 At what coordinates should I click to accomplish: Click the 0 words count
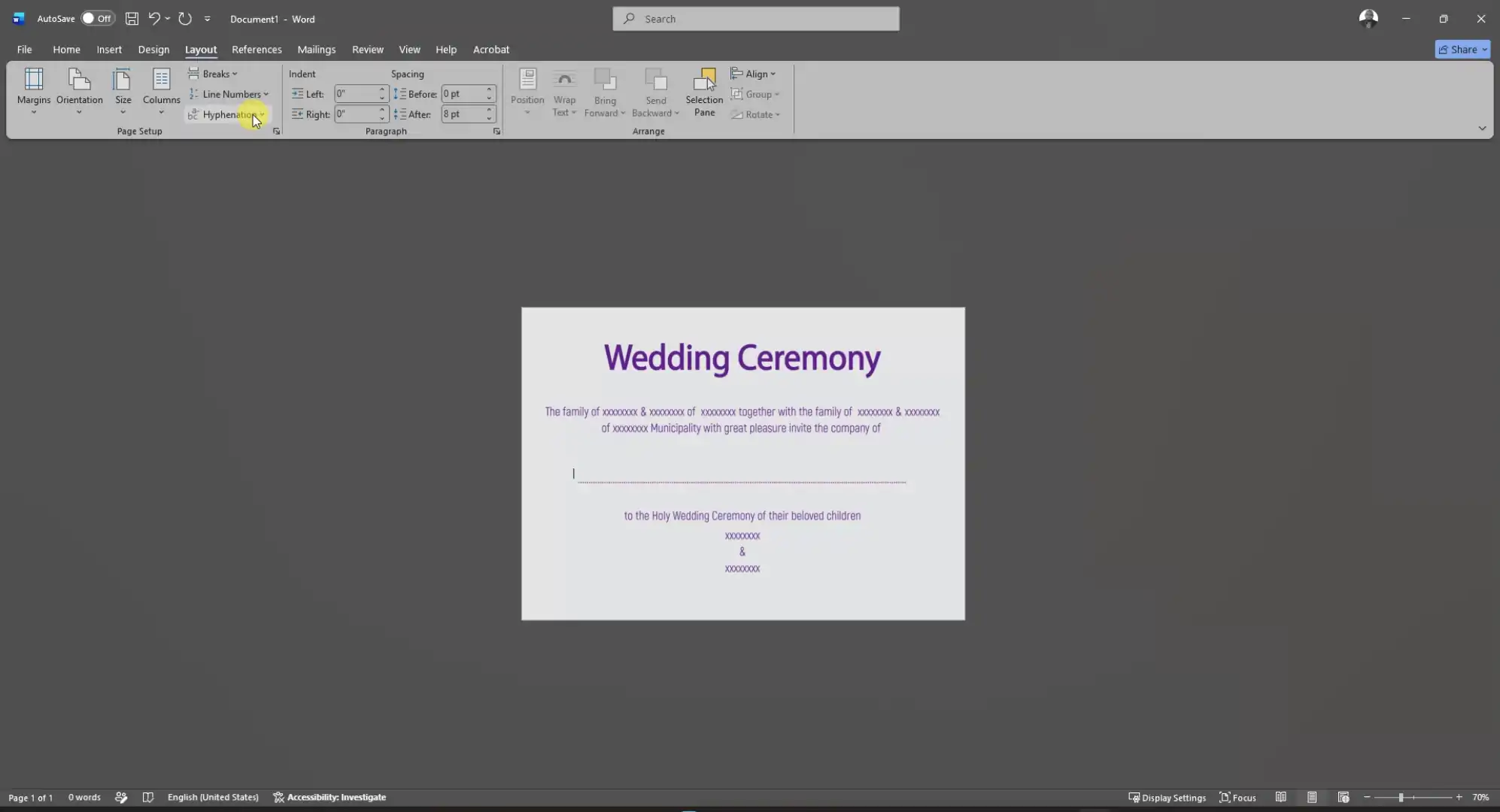tap(84, 798)
